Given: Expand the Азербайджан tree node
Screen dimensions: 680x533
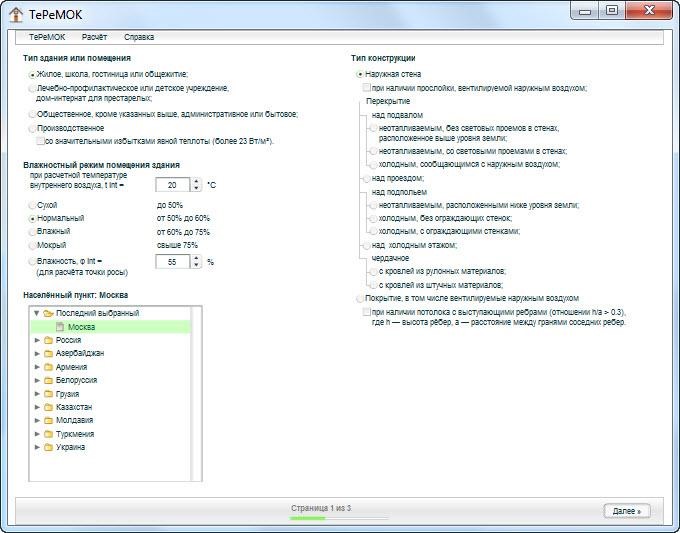Looking at the screenshot, I should point(37,354).
